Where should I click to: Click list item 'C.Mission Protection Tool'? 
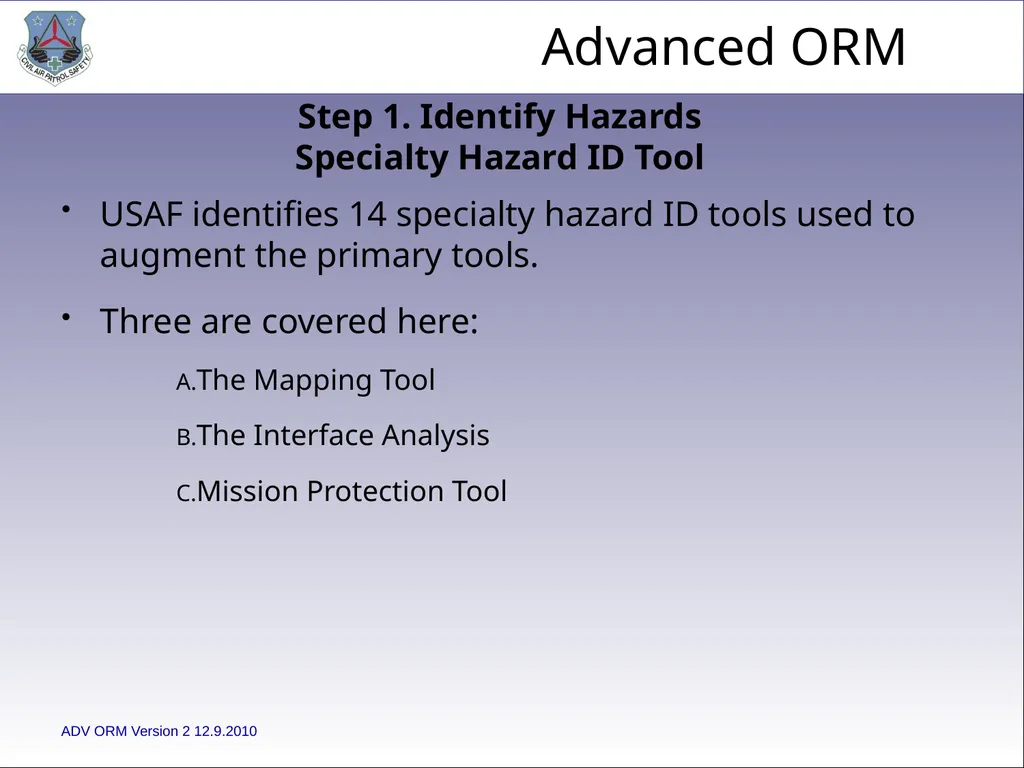click(x=342, y=491)
